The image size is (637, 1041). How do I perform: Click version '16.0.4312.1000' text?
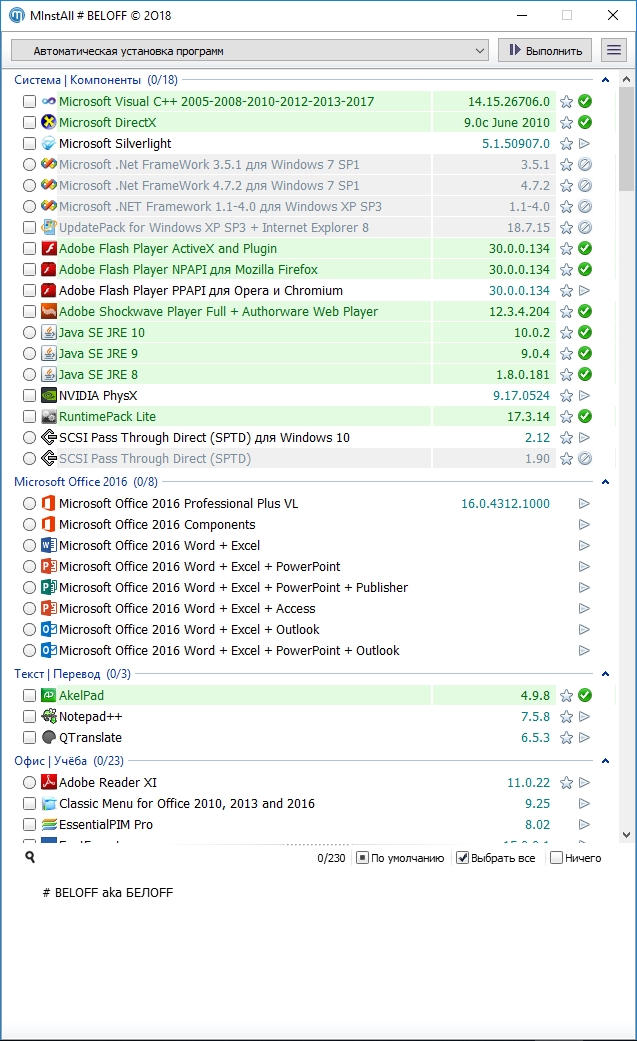point(505,504)
